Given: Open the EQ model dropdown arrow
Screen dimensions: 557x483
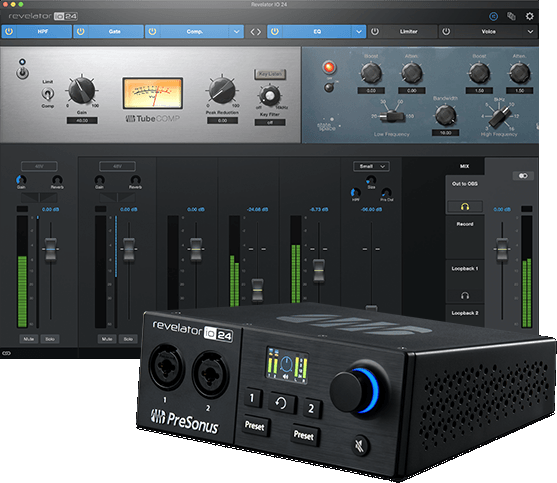Looking at the screenshot, I should [x=359, y=32].
